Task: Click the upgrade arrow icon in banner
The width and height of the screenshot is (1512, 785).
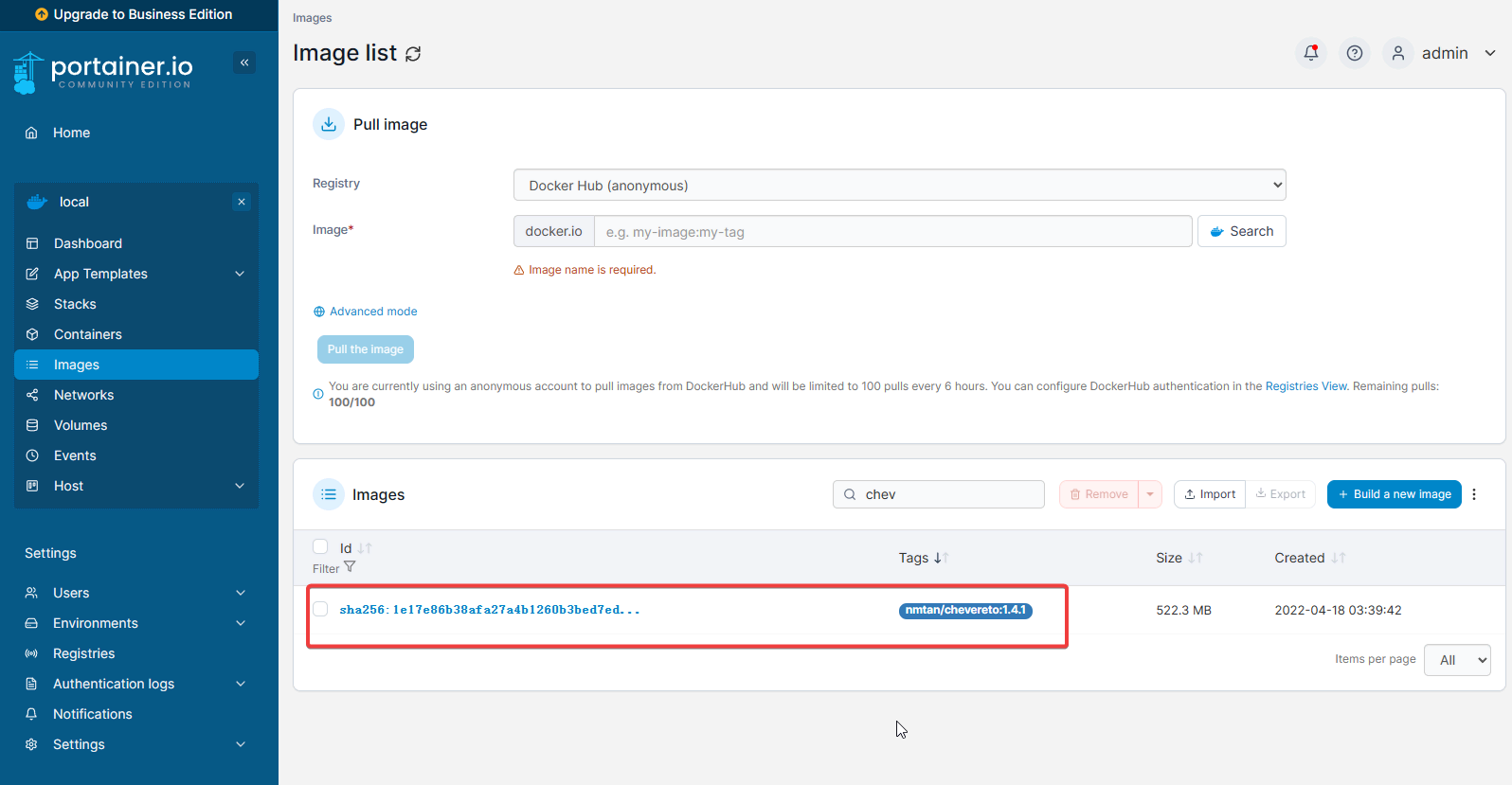Action: (x=42, y=14)
